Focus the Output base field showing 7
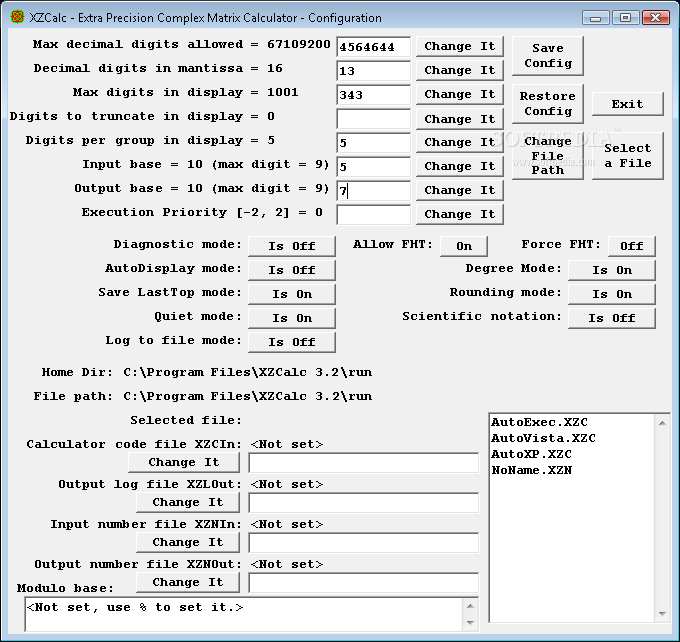This screenshot has width=680, height=642. coord(373,191)
